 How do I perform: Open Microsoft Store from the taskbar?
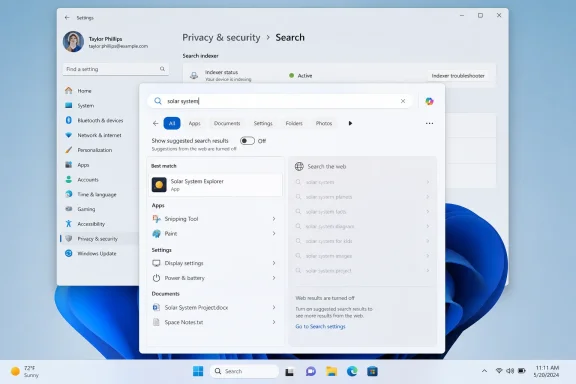pos(372,372)
